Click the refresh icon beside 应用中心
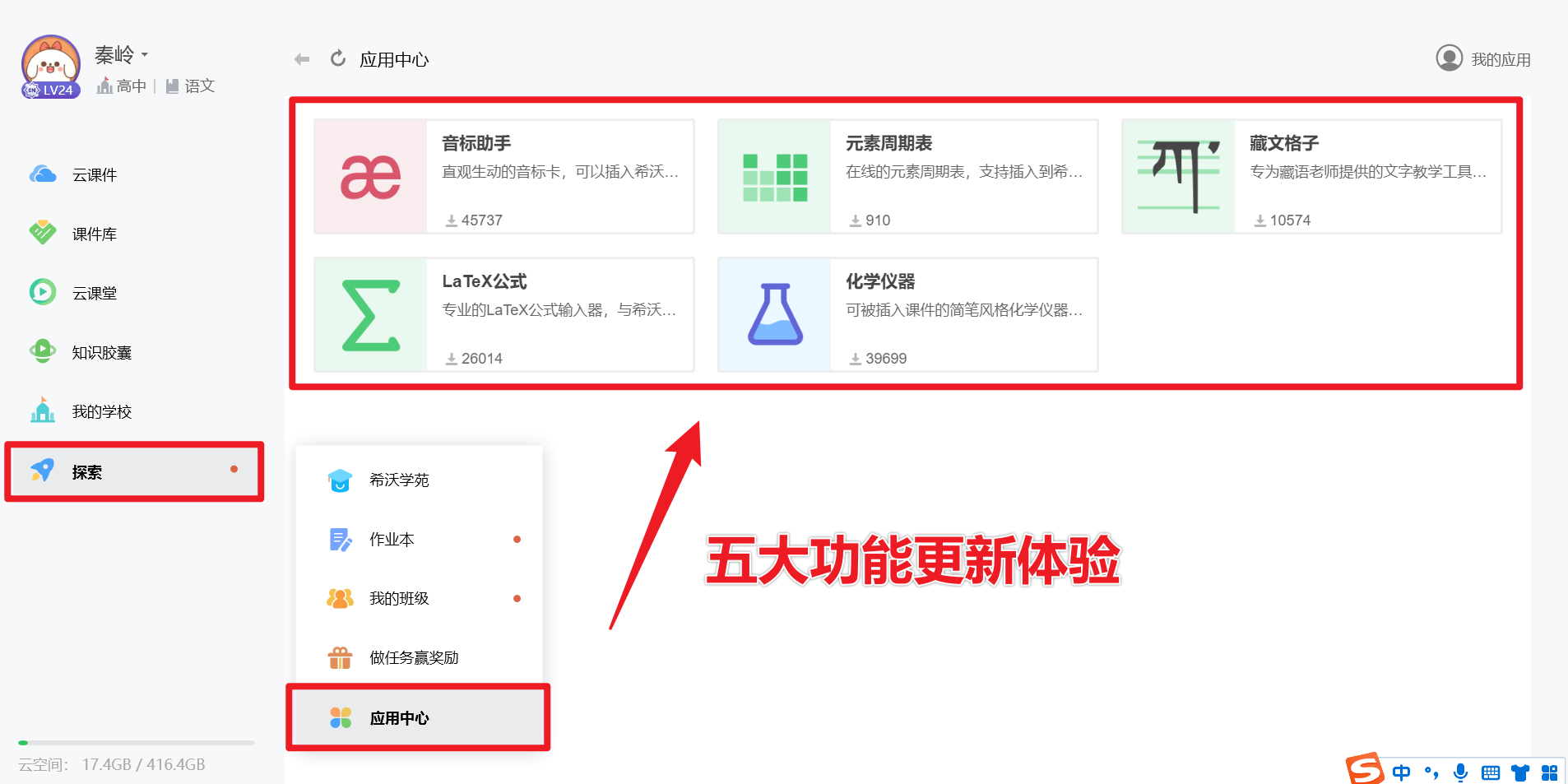Screen dimensions: 1568x784 pyautogui.click(x=338, y=58)
